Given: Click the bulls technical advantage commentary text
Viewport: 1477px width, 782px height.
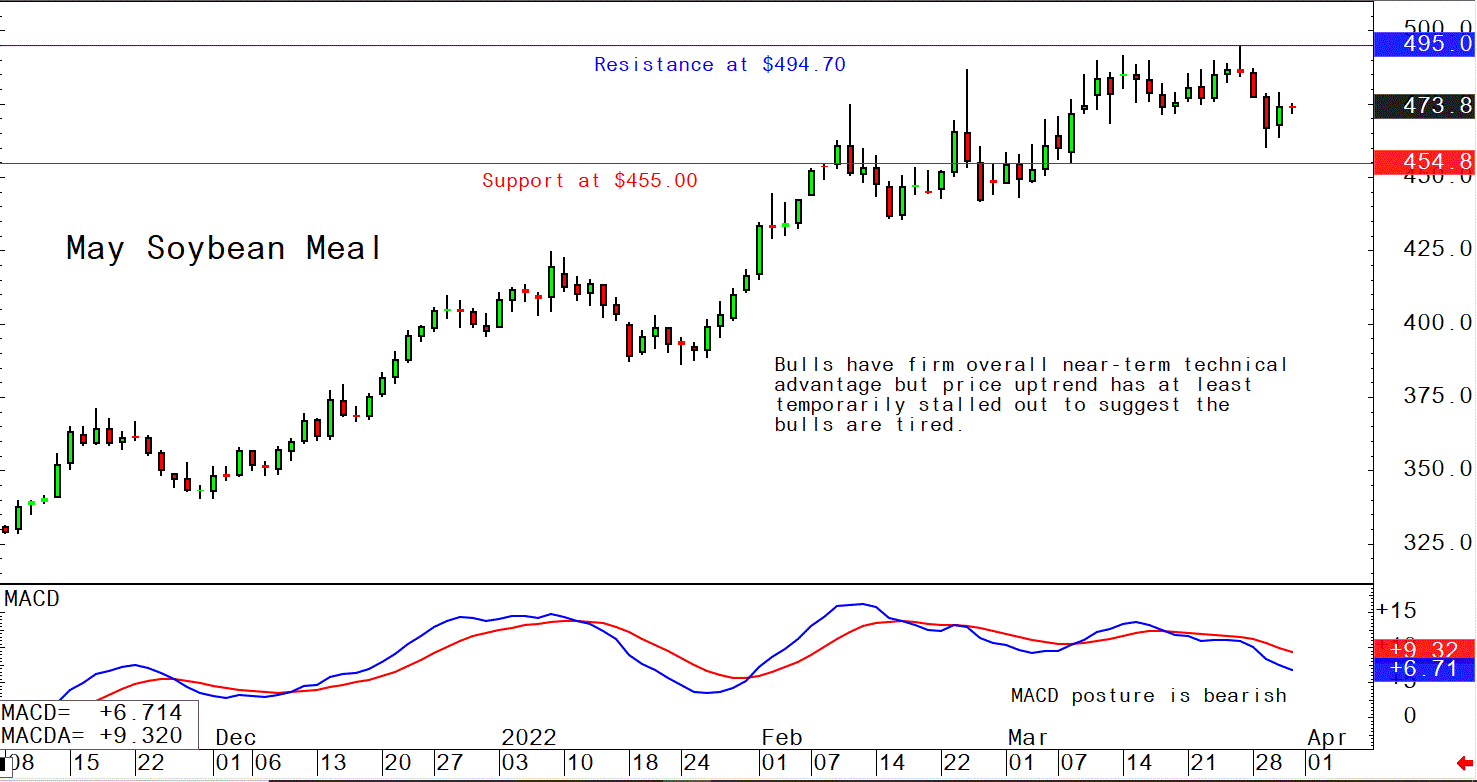Looking at the screenshot, I should (x=1030, y=395).
